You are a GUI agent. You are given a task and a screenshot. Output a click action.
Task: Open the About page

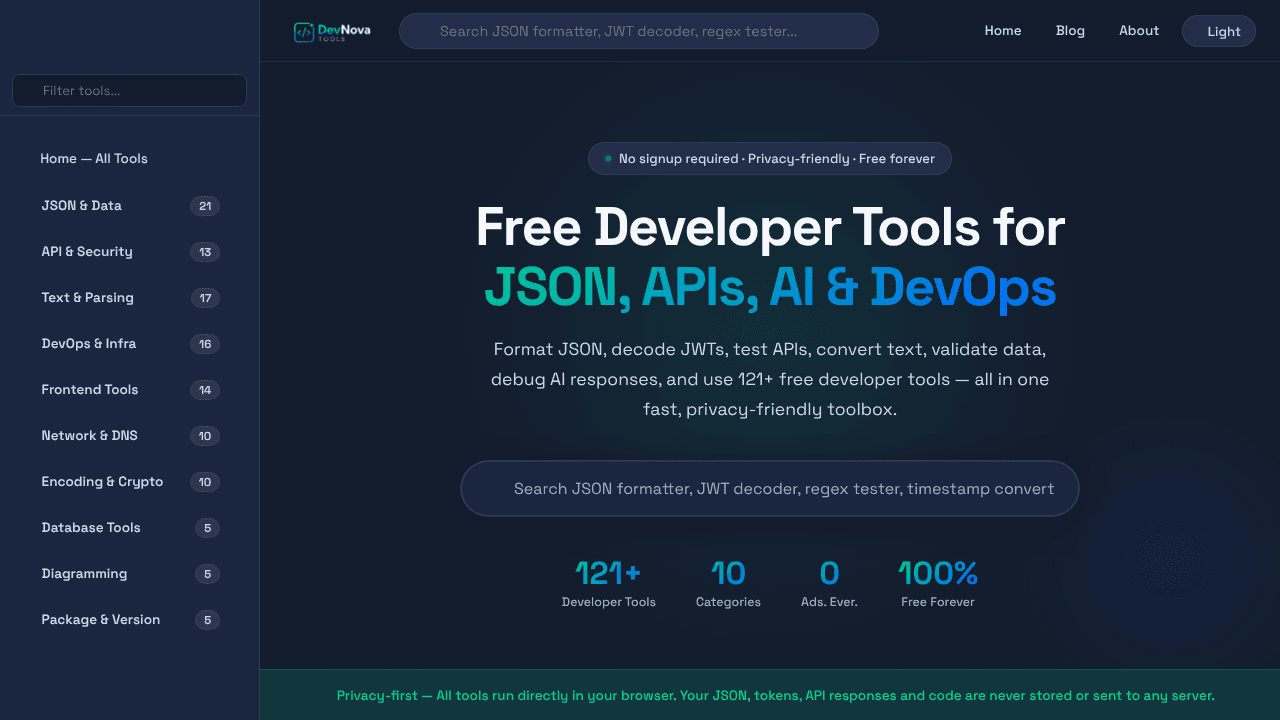click(x=1139, y=31)
